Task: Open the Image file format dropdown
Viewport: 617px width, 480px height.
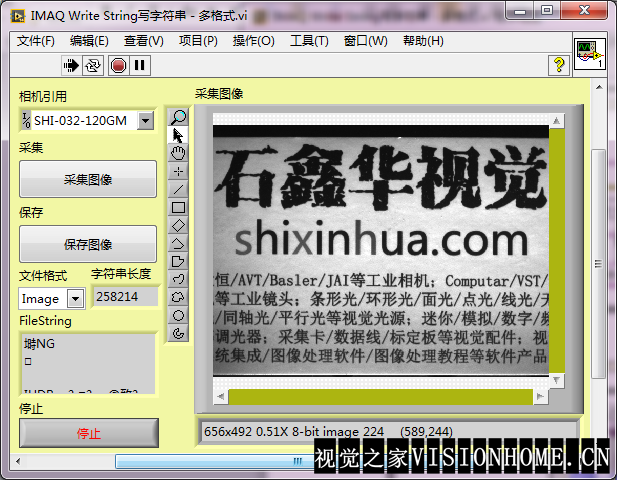Action: (x=76, y=299)
